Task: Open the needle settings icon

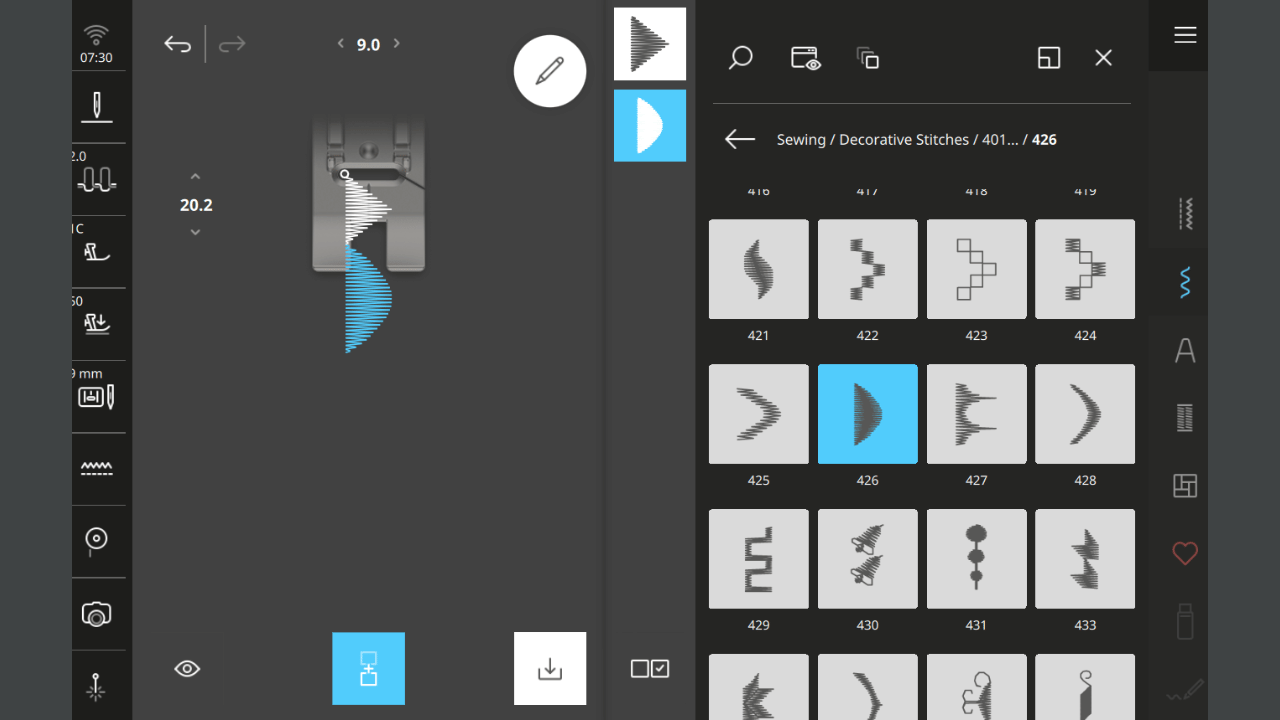Action: [x=97, y=107]
